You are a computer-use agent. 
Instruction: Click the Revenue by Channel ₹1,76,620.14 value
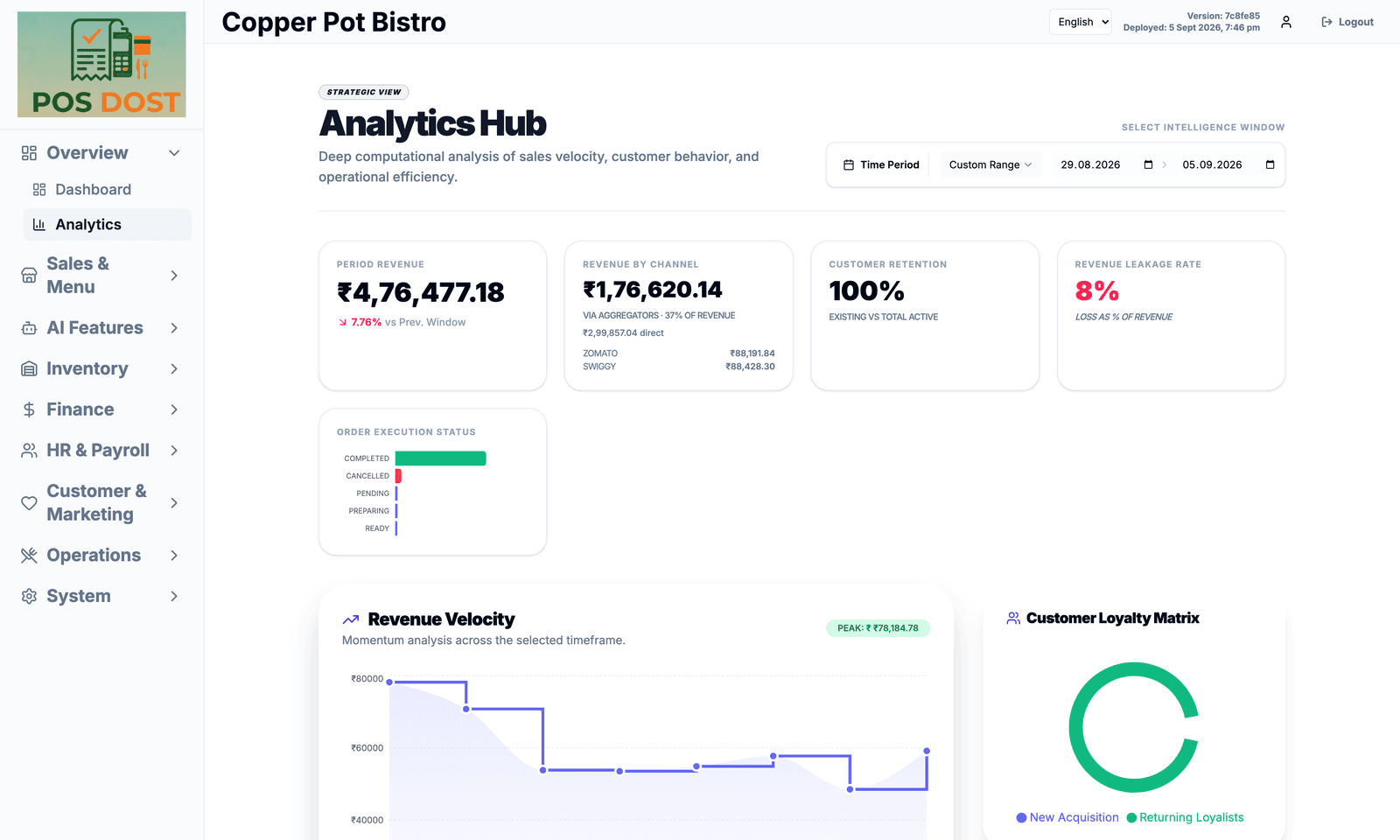click(x=653, y=290)
